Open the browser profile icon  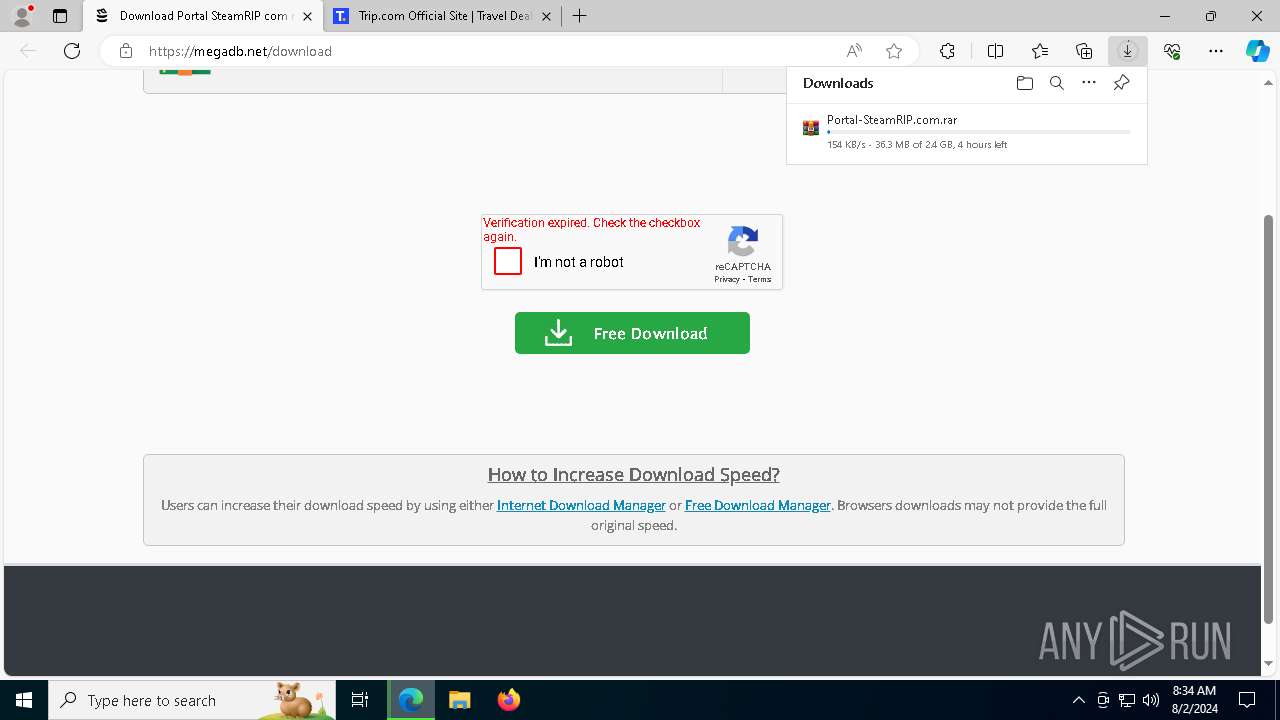click(x=22, y=16)
